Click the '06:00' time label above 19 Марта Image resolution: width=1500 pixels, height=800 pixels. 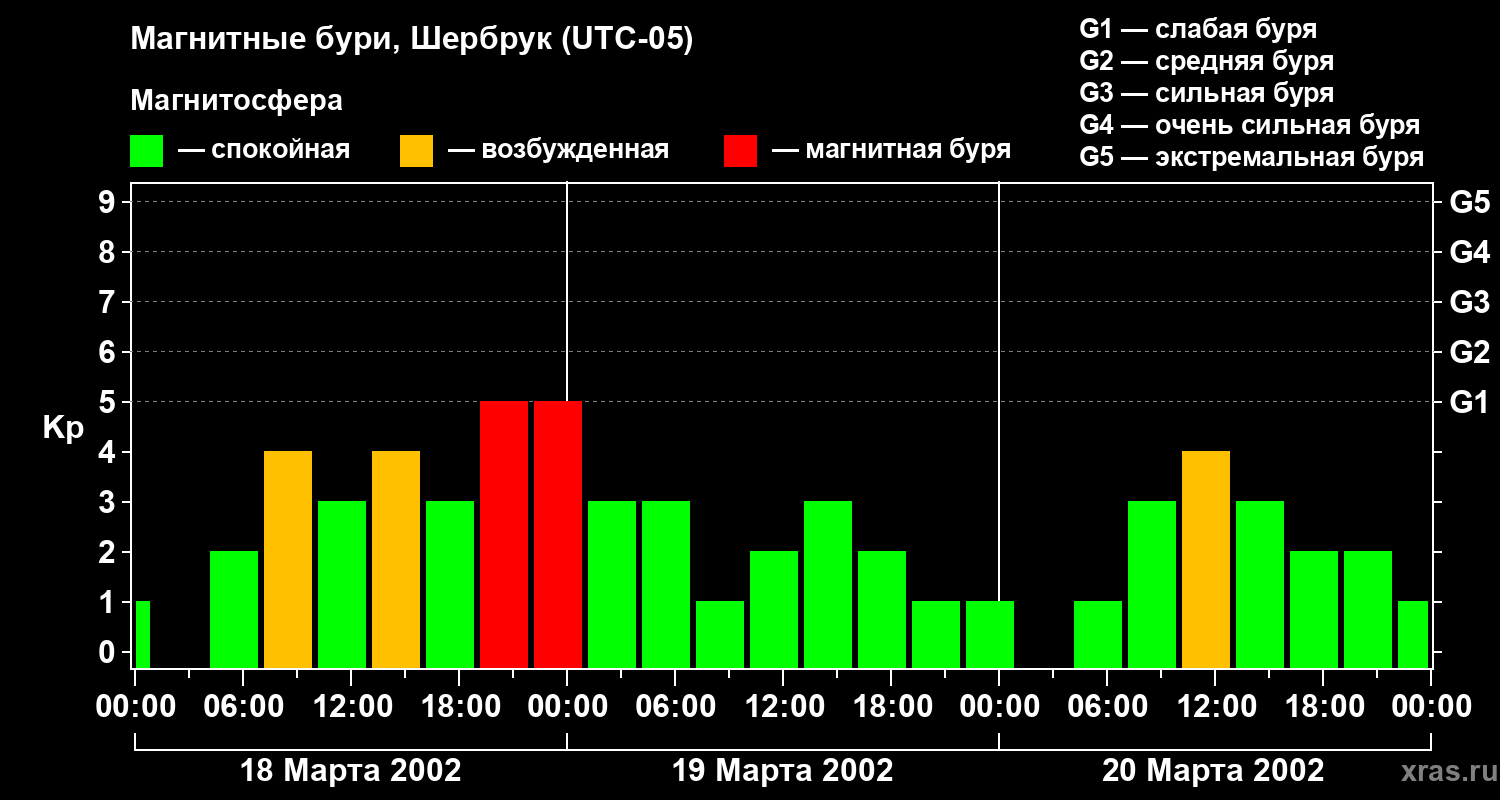click(676, 707)
